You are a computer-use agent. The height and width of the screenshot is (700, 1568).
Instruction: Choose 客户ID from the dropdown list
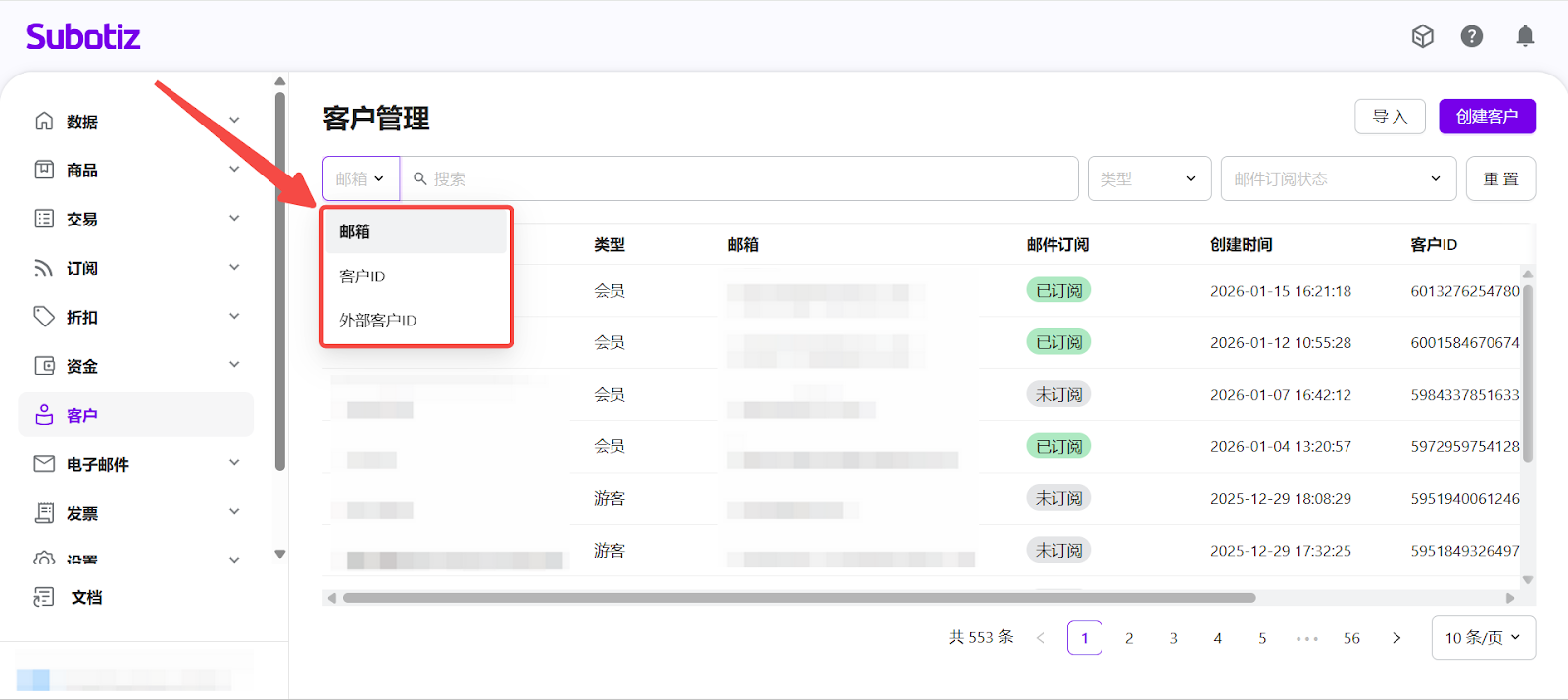coord(363,276)
